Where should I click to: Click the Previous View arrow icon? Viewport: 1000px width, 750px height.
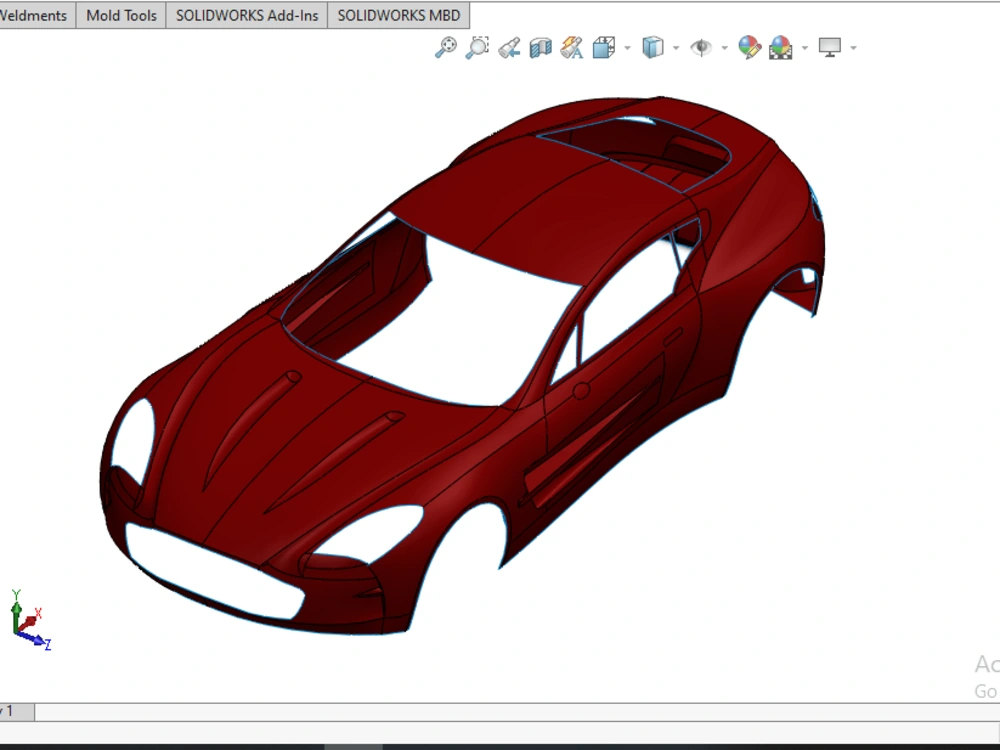[x=507, y=46]
